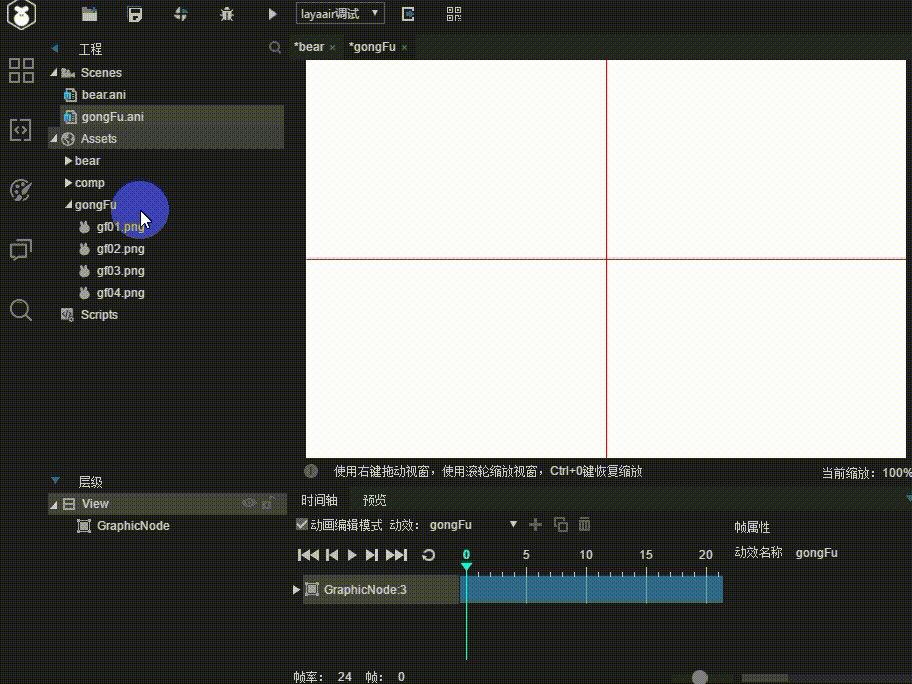This screenshot has height=684, width=912.
Task: Toggle 动画编辑模式 checkbox
Action: tap(302, 524)
